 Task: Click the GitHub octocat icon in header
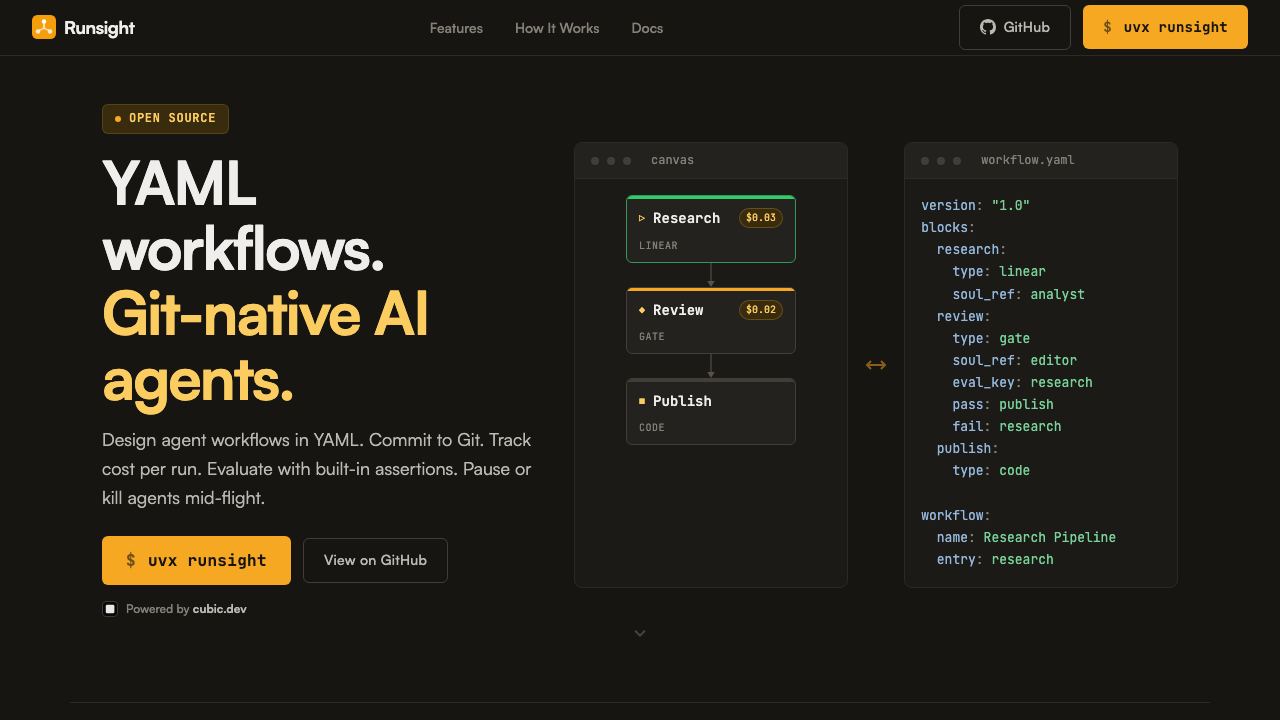[988, 27]
